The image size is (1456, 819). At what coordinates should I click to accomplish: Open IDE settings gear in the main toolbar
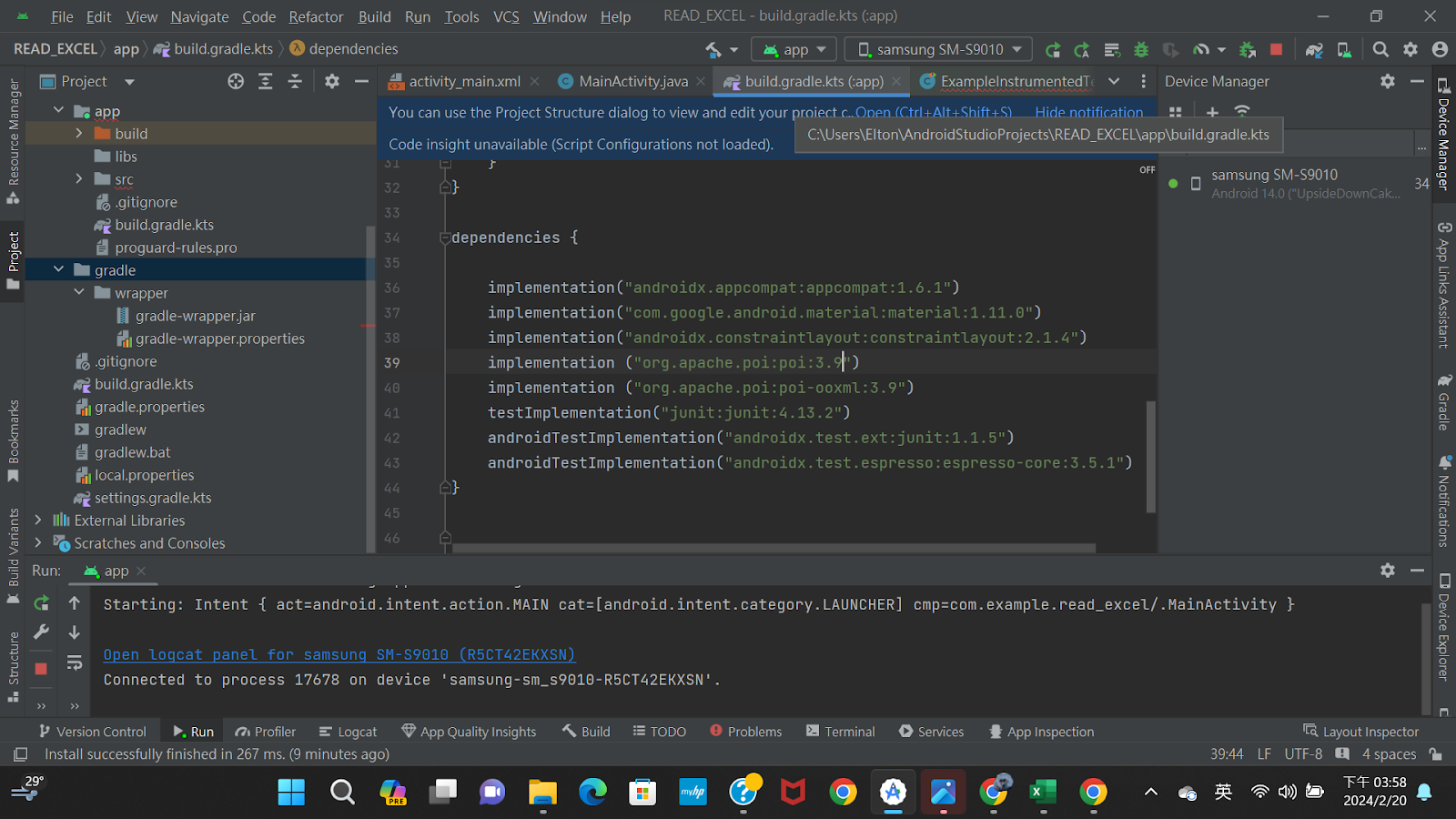pos(1410,50)
